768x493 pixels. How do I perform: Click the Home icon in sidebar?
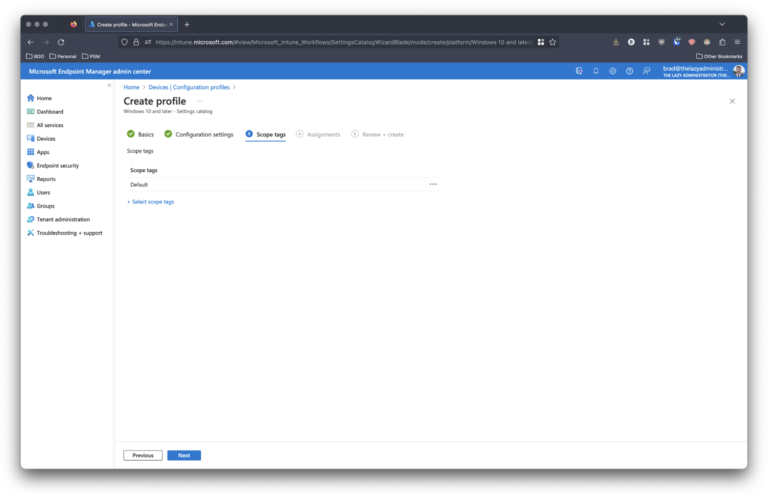pos(30,98)
